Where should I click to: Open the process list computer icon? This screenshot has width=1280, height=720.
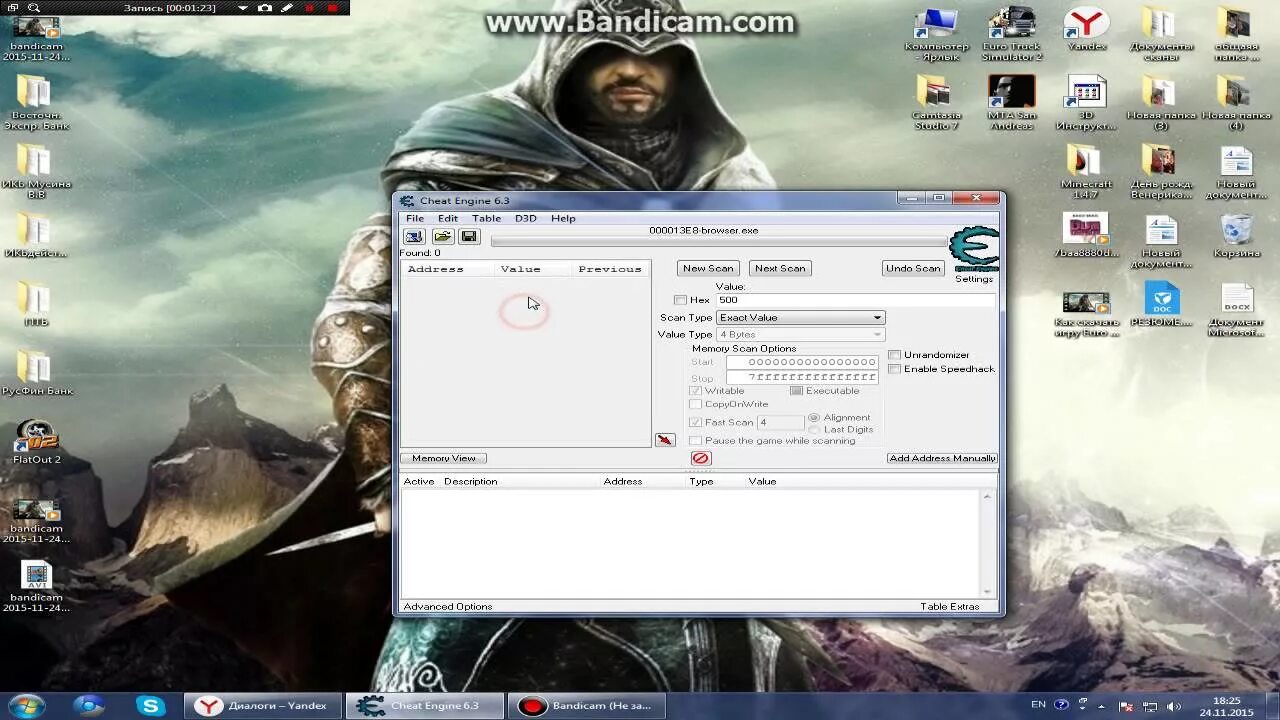[x=414, y=237]
